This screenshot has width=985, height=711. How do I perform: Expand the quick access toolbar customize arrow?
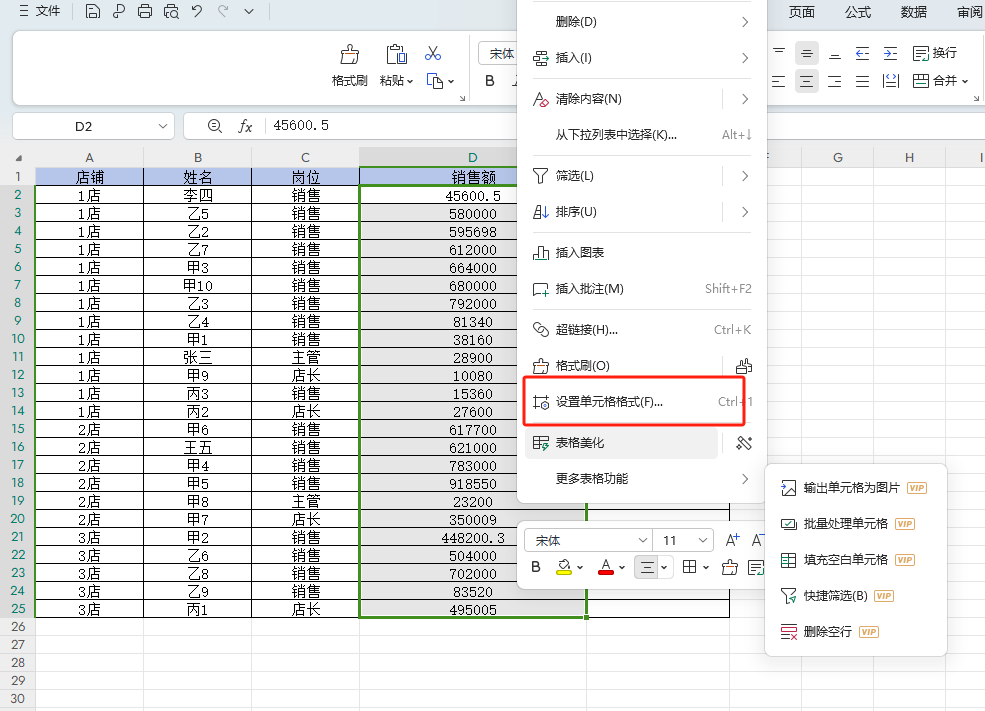249,11
